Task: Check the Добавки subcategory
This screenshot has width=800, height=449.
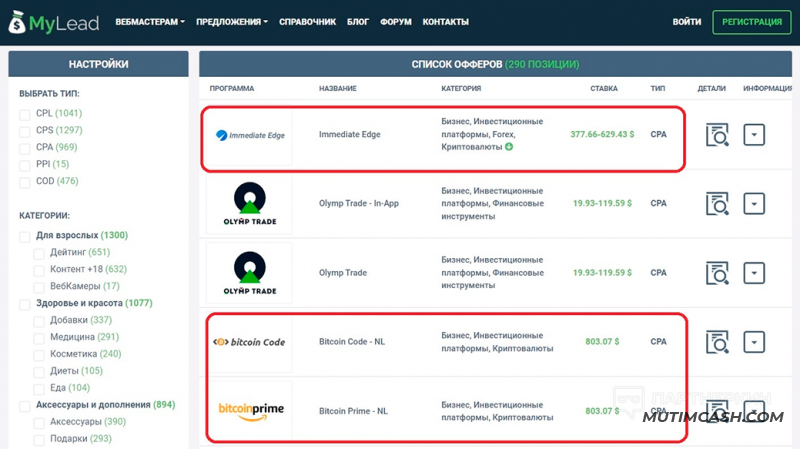Action: click(39, 321)
